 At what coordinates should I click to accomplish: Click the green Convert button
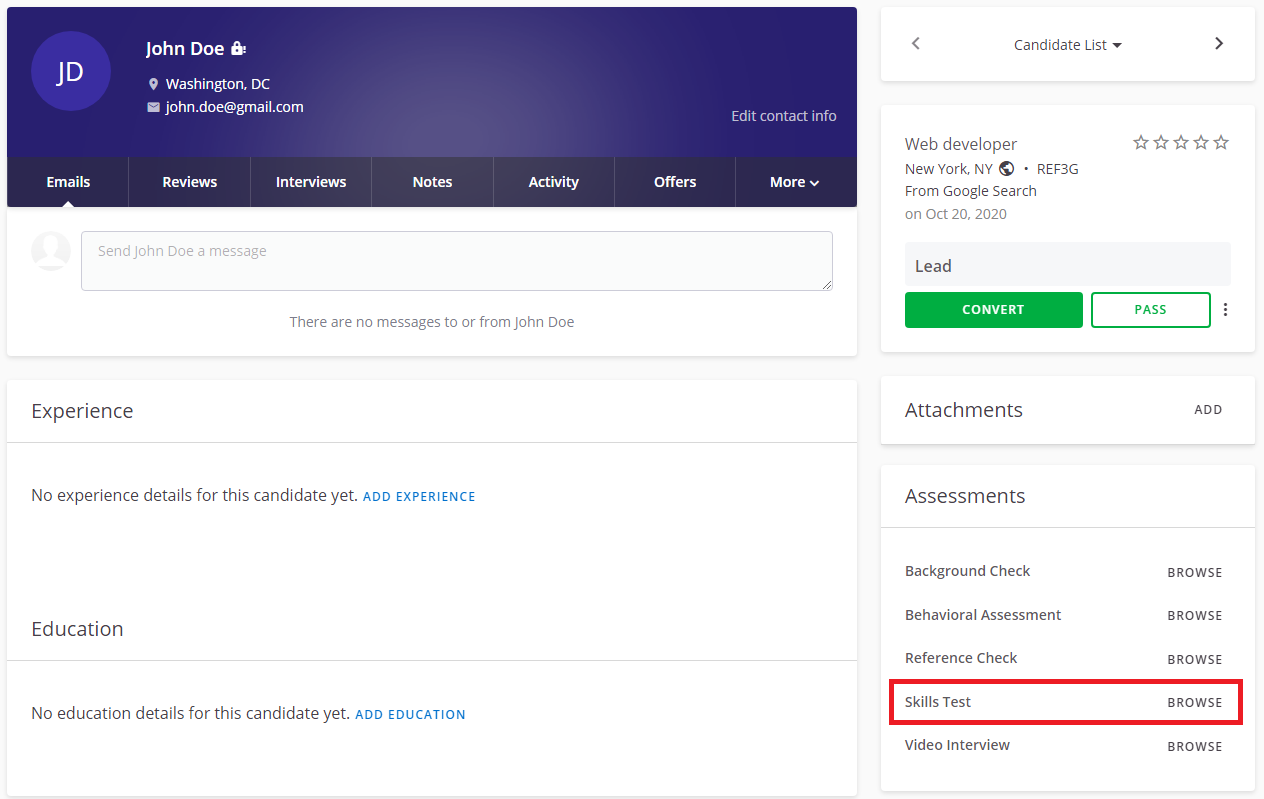click(994, 310)
